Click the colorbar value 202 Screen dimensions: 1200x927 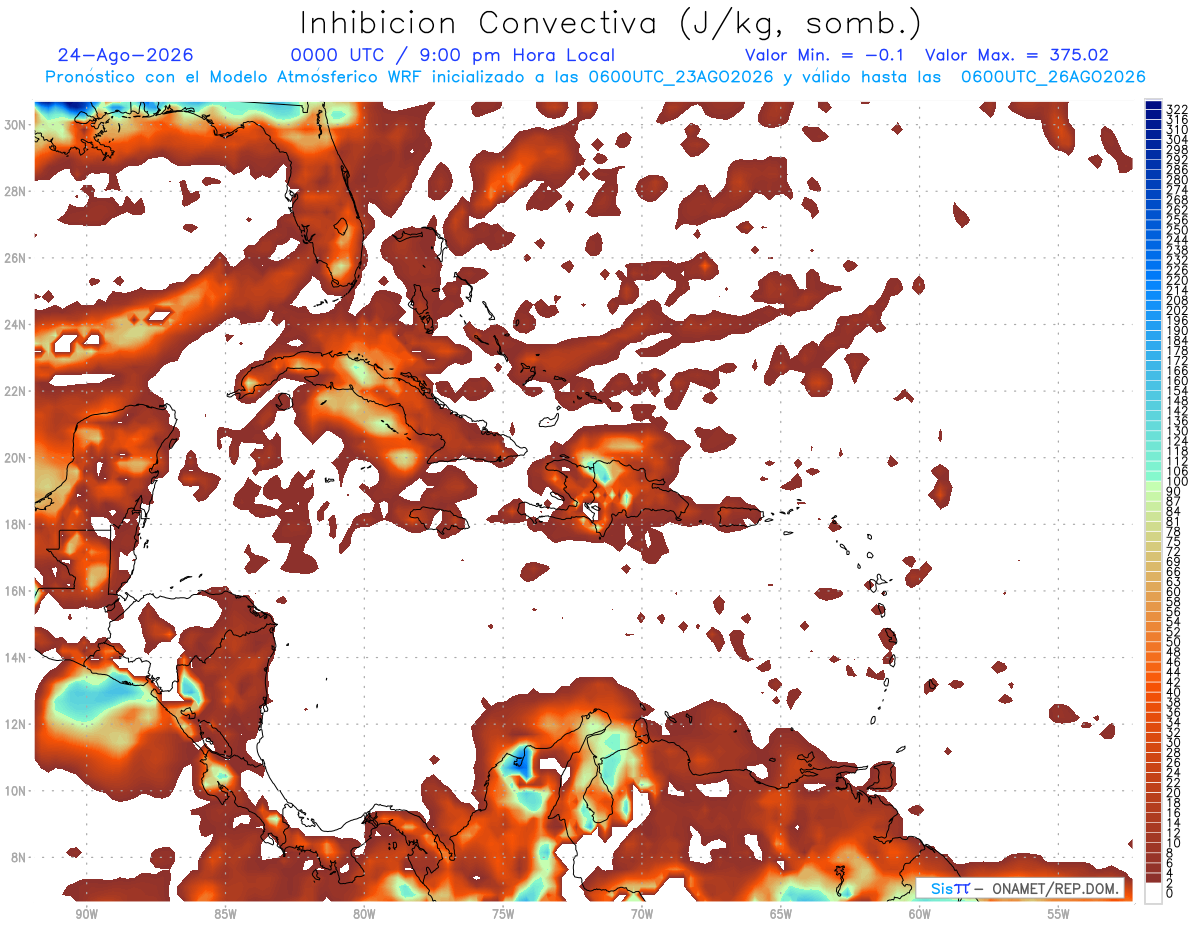point(1177,310)
